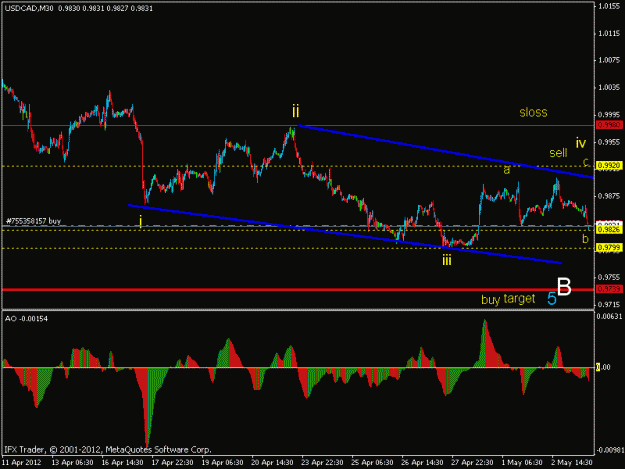Click the '26 Apr 14:30' time label
This screenshot has height=469, width=625.
(x=422, y=462)
